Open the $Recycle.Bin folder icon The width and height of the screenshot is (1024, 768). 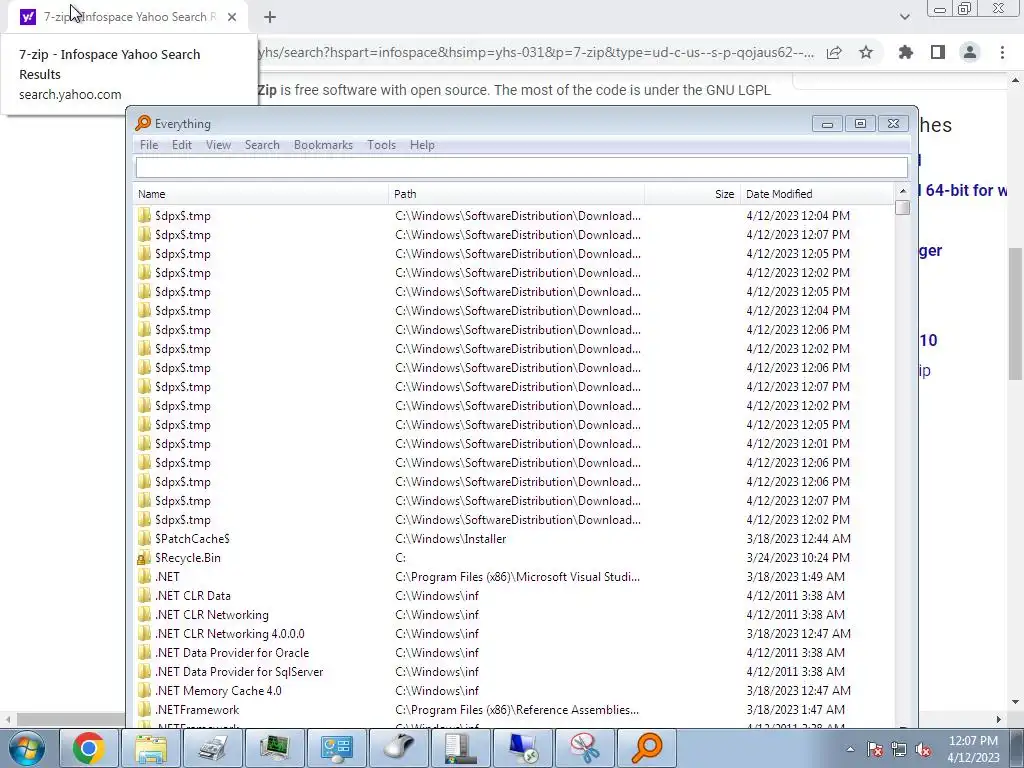pos(144,558)
